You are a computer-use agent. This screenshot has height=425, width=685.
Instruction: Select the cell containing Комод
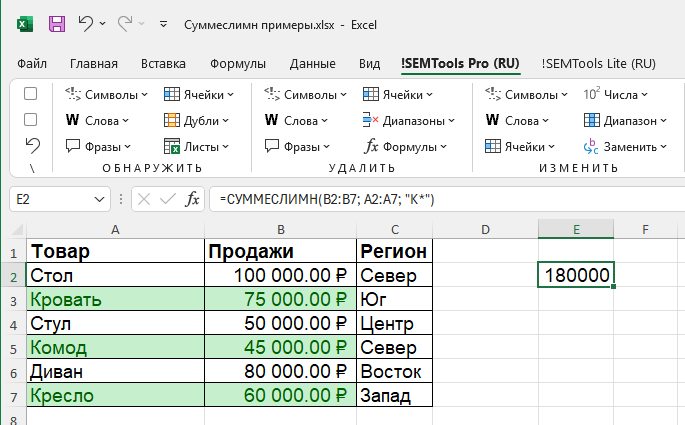[x=115, y=347]
